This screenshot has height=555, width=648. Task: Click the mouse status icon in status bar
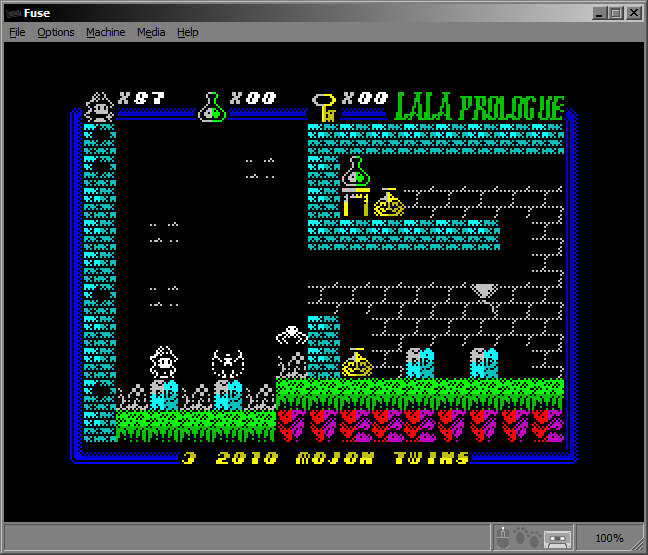[503, 537]
